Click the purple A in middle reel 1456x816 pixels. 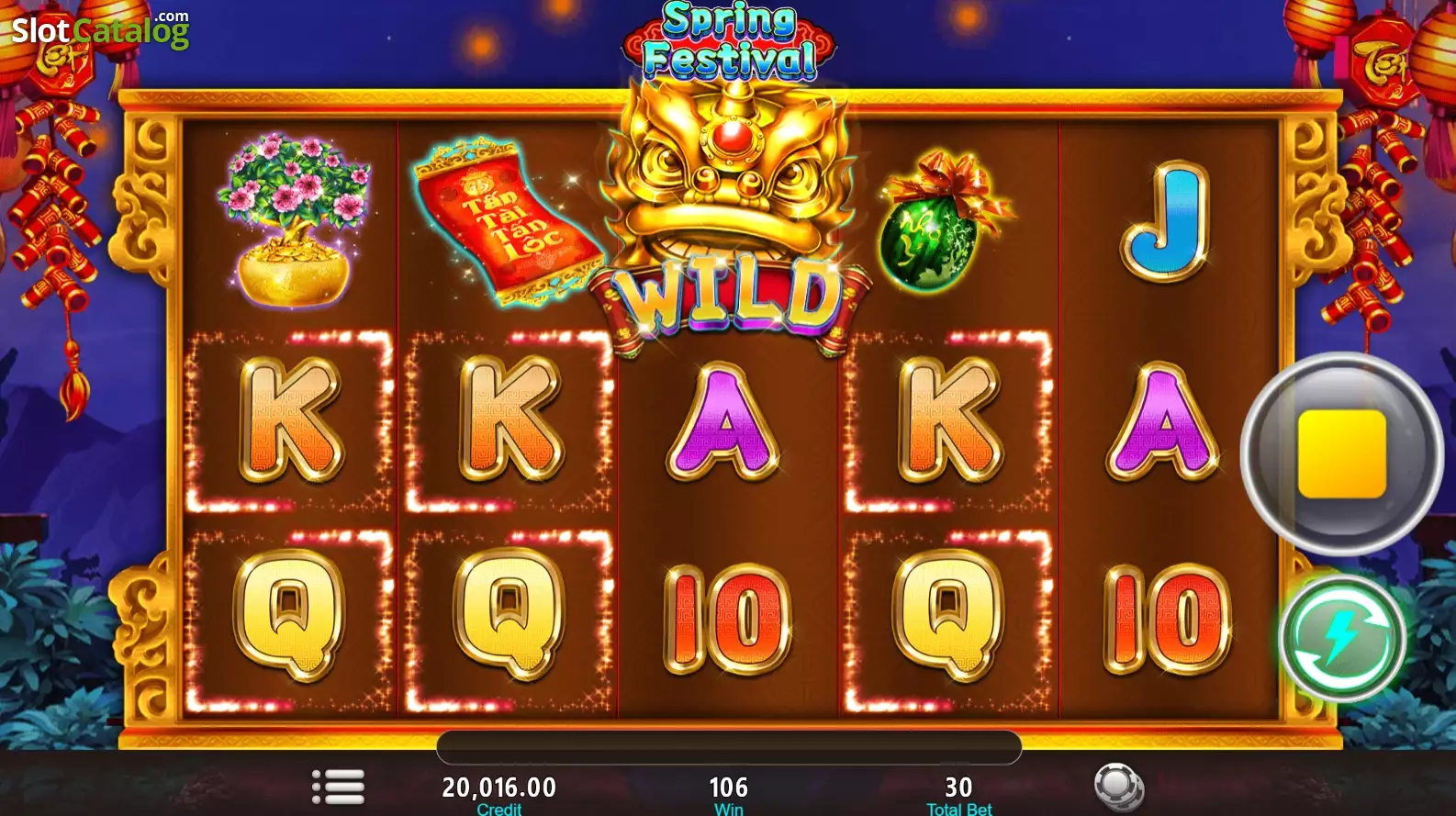(x=725, y=421)
